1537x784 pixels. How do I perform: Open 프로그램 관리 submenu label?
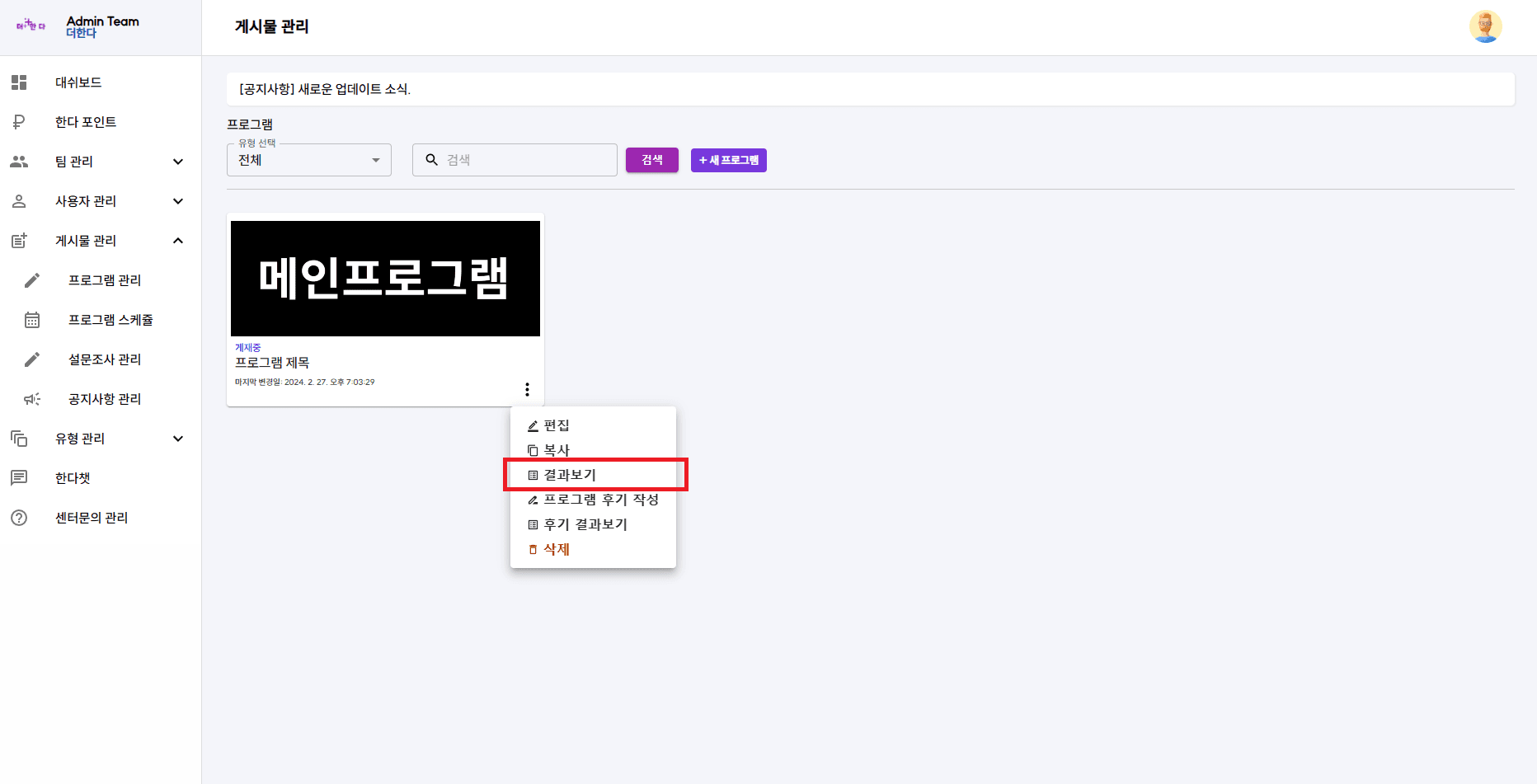pyautogui.click(x=105, y=280)
